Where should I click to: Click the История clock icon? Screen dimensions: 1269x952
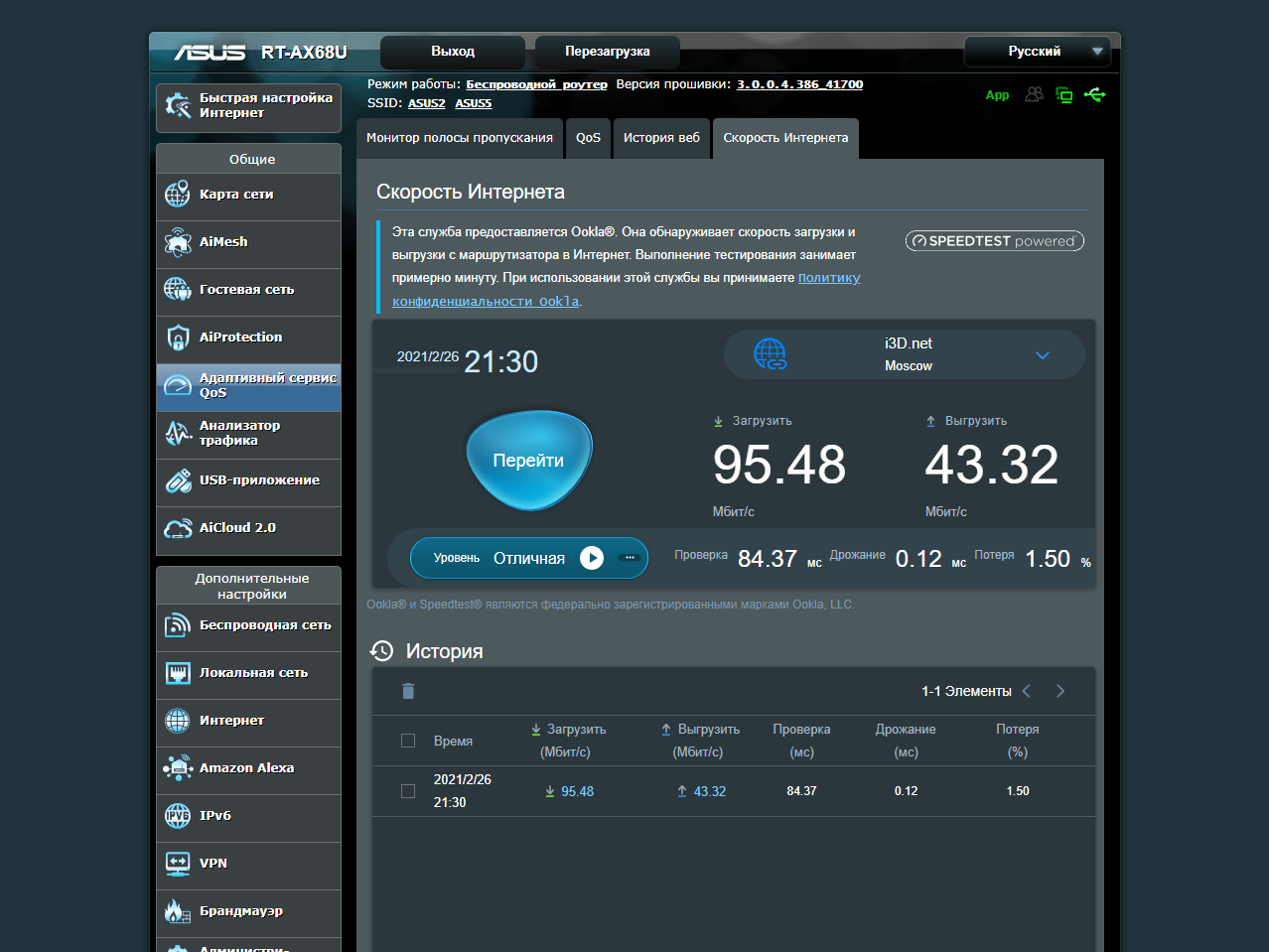click(382, 650)
